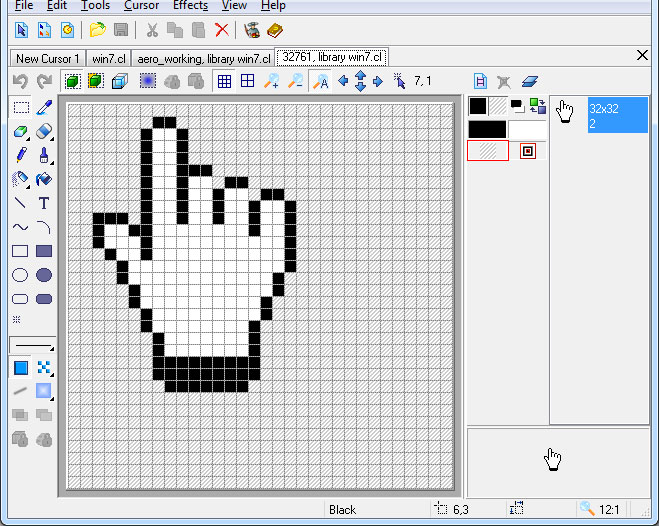Click the save floppy disk icon
659x526 pixels.
click(x=121, y=30)
